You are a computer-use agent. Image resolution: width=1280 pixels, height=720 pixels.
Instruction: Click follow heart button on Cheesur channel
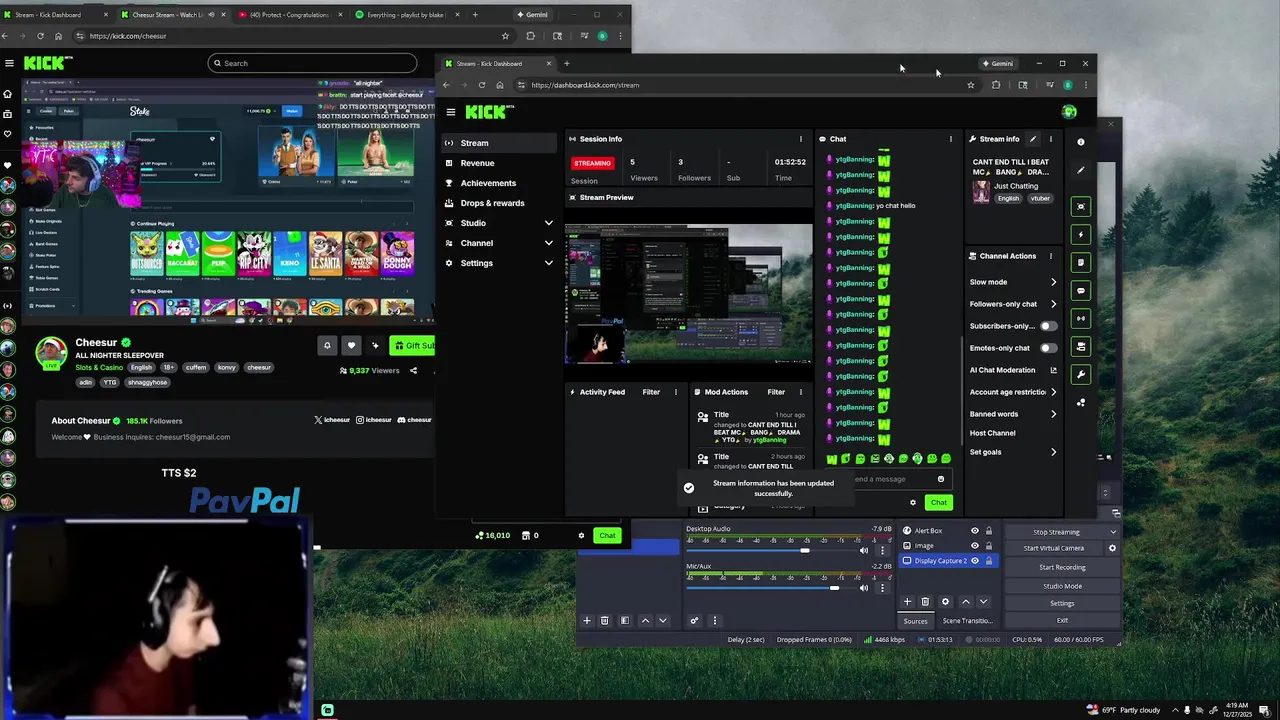coord(351,345)
